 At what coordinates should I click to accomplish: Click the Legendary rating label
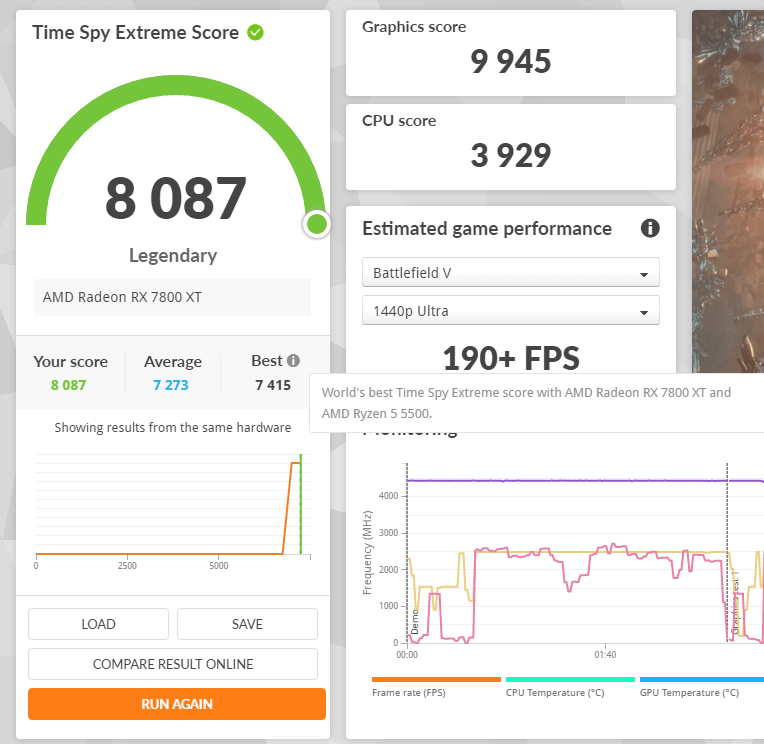(x=173, y=256)
